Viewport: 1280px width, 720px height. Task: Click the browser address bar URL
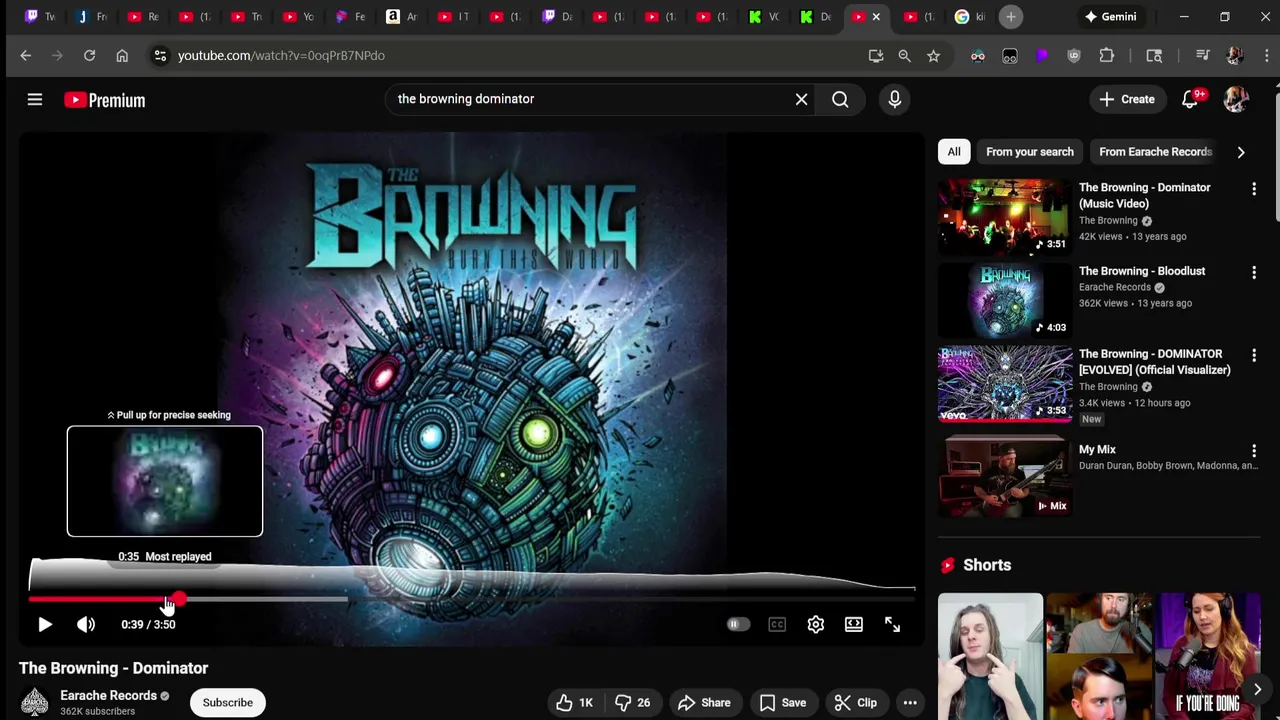(281, 55)
